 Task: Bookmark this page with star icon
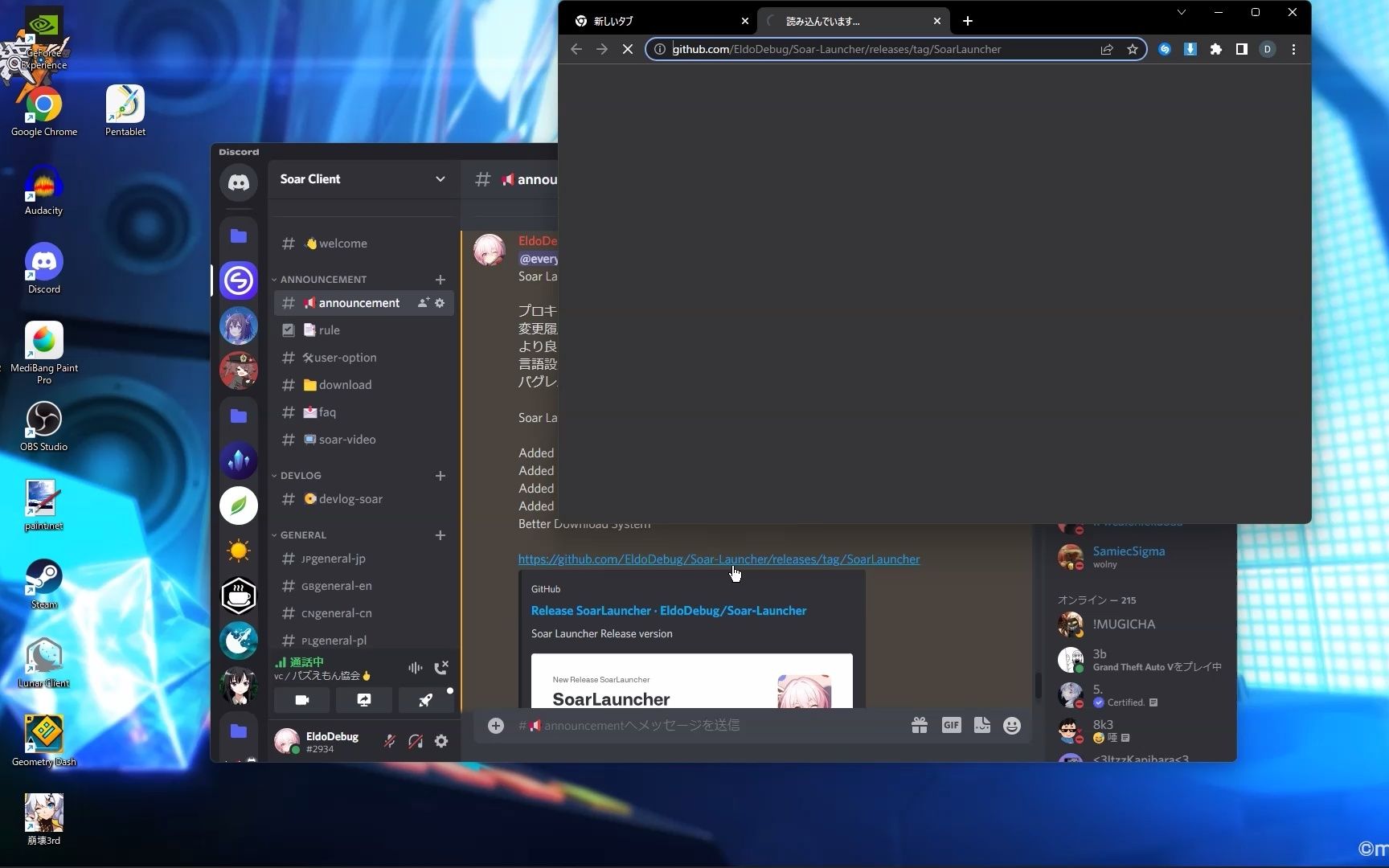point(1133,50)
